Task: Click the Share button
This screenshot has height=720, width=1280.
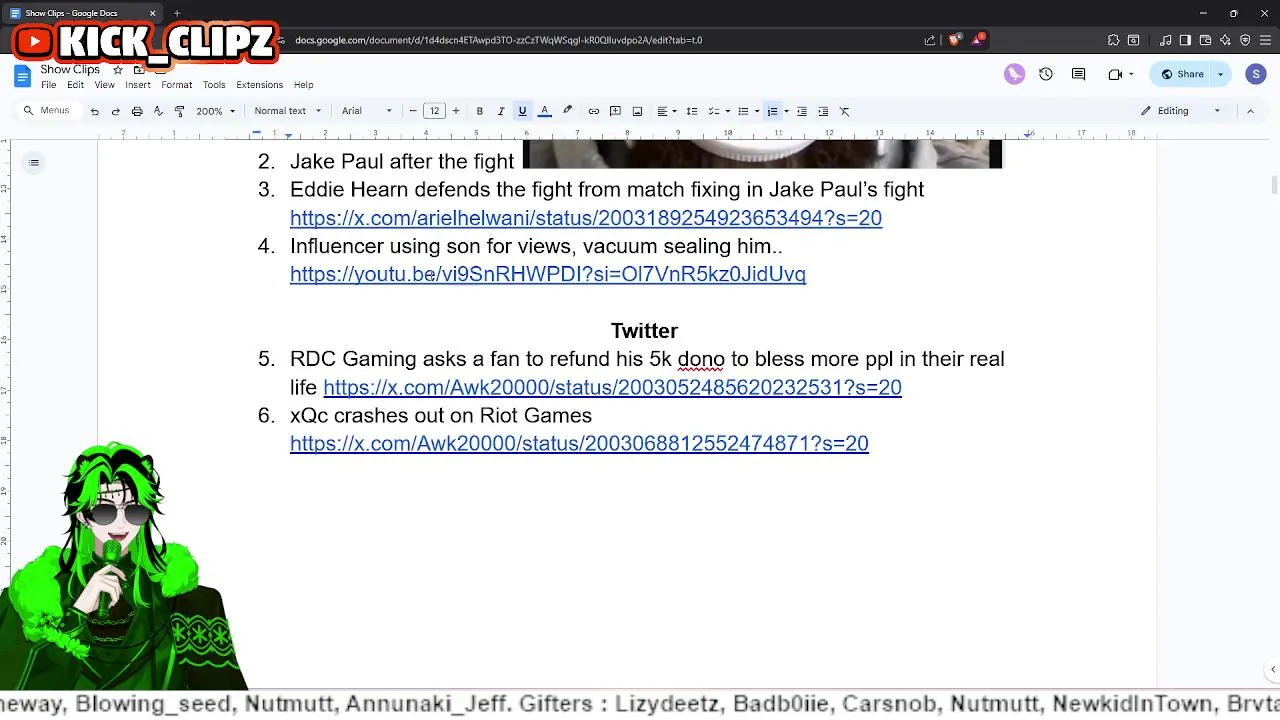Action: [1182, 74]
